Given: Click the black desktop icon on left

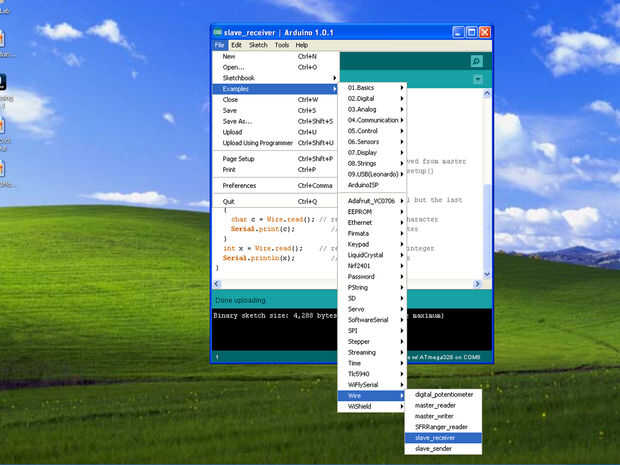Looking at the screenshot, I should (x=2, y=82).
